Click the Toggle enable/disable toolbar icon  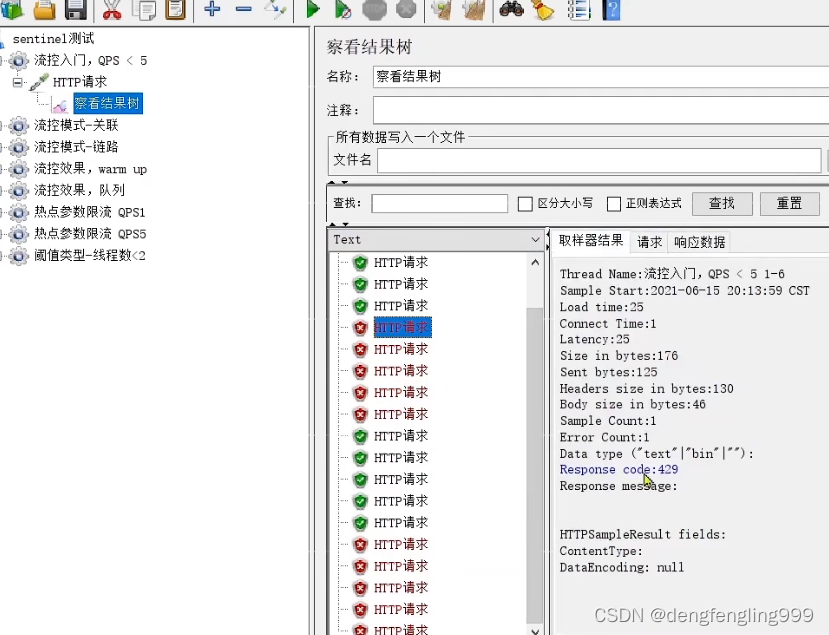(x=275, y=8)
